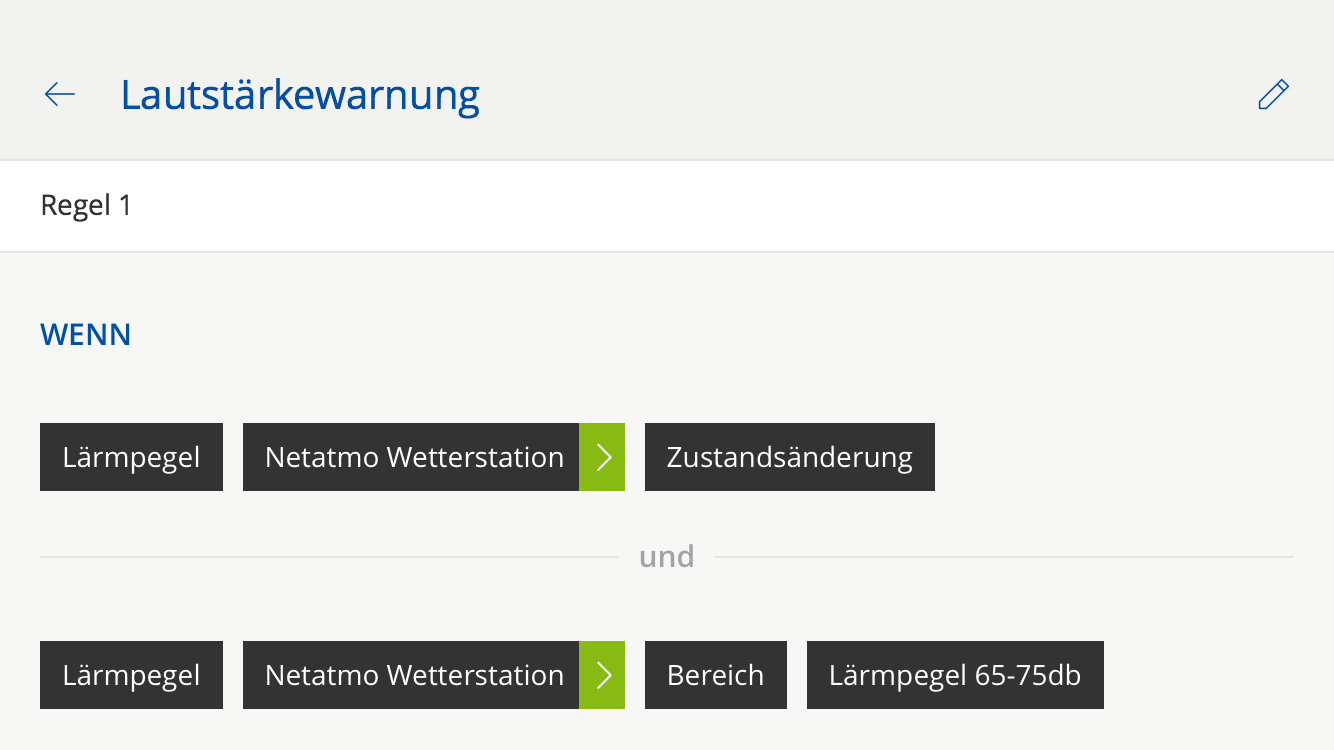This screenshot has width=1334, height=750.
Task: Click the pencil edit icon
Action: [1273, 94]
